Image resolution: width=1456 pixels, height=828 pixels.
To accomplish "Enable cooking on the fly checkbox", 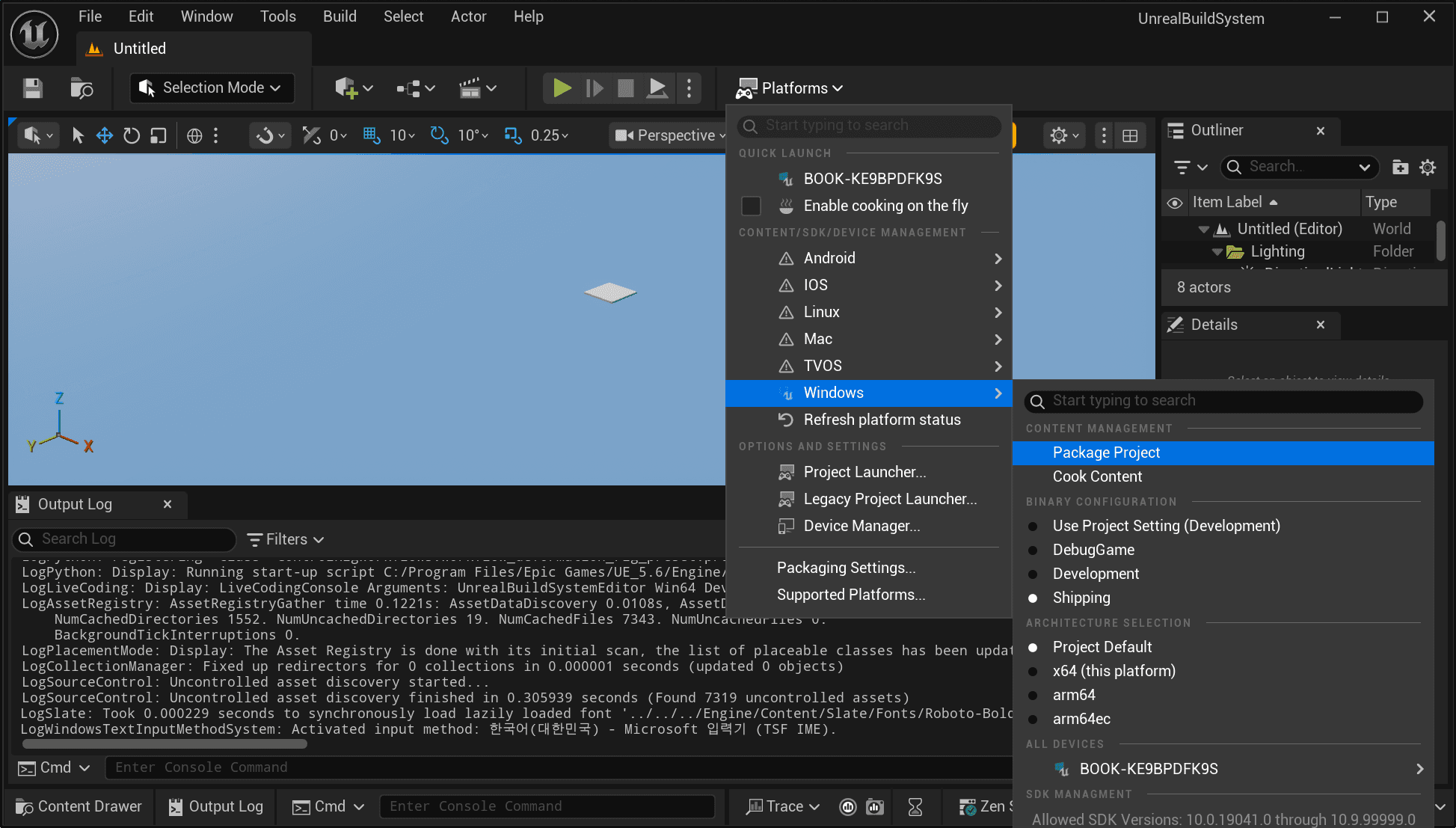I will pyautogui.click(x=751, y=206).
